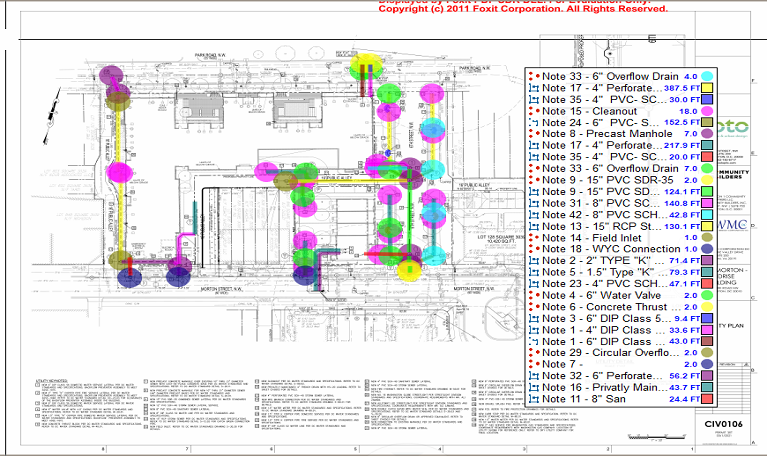The height and width of the screenshot is (456, 767).
Task: Select the Note 14 - Field Inlet legend row
Action: point(621,238)
